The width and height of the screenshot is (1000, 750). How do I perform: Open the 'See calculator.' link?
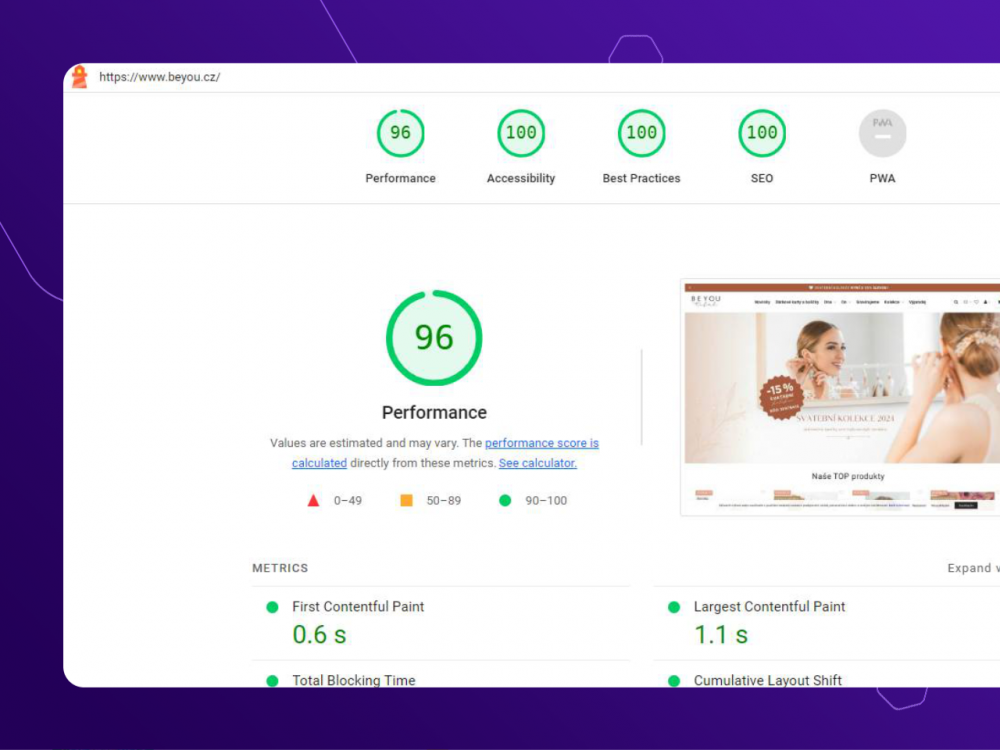537,463
